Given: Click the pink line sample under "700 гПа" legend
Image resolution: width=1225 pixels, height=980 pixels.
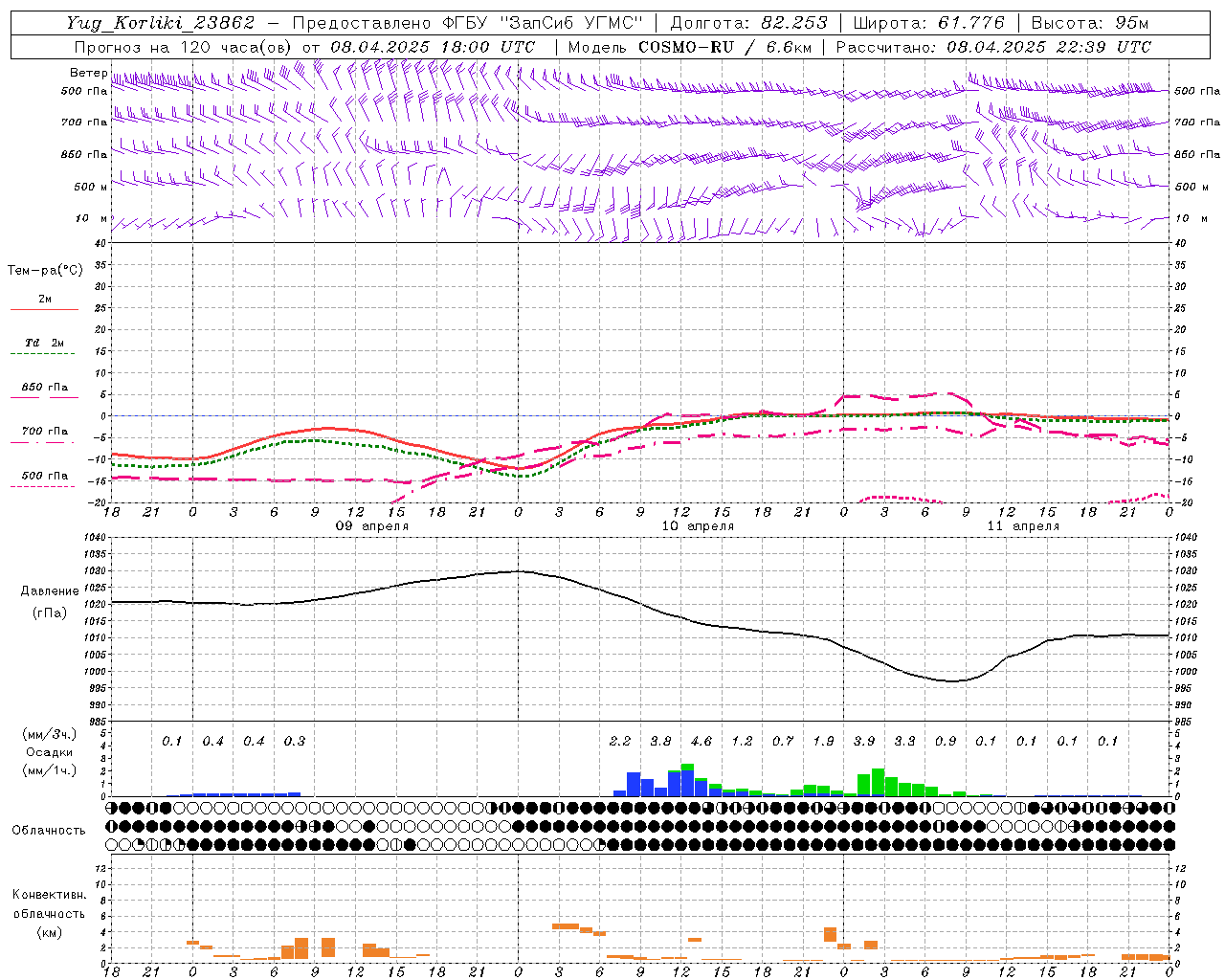Looking at the screenshot, I should 43,443.
